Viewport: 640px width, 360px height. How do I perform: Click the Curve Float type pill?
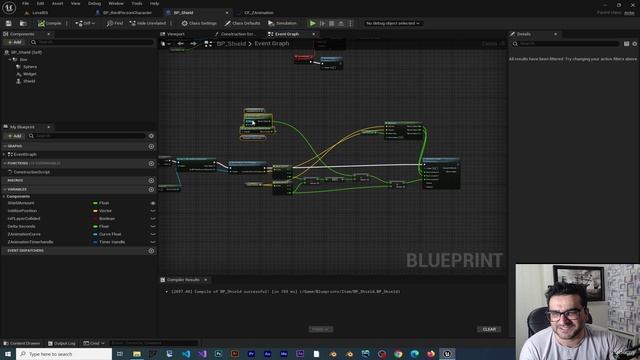coord(107,234)
